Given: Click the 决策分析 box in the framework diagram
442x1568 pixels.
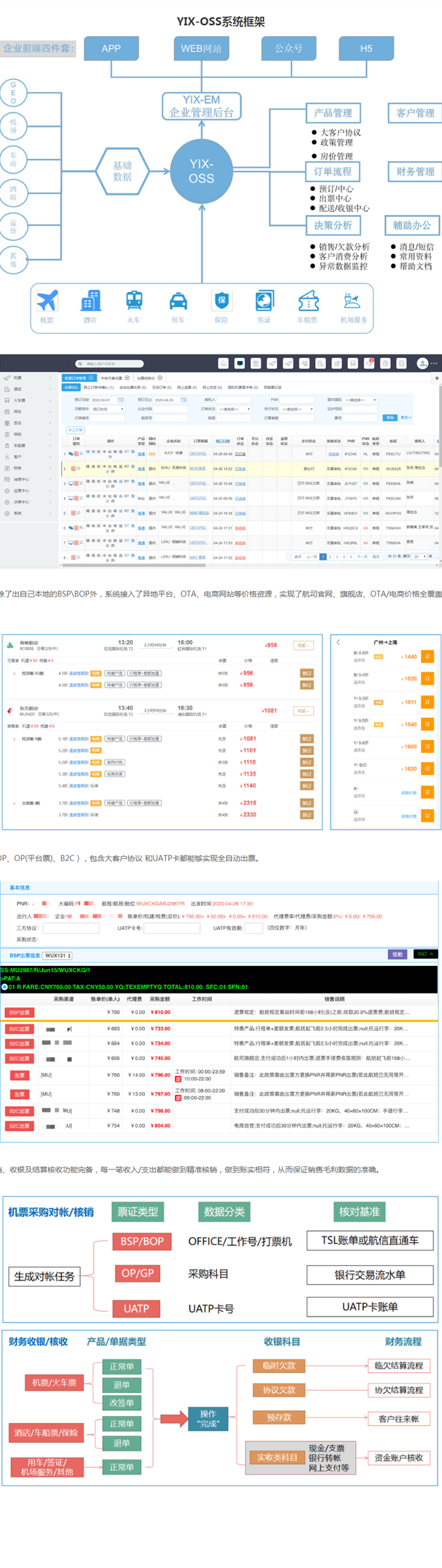Looking at the screenshot, I should click(x=333, y=225).
